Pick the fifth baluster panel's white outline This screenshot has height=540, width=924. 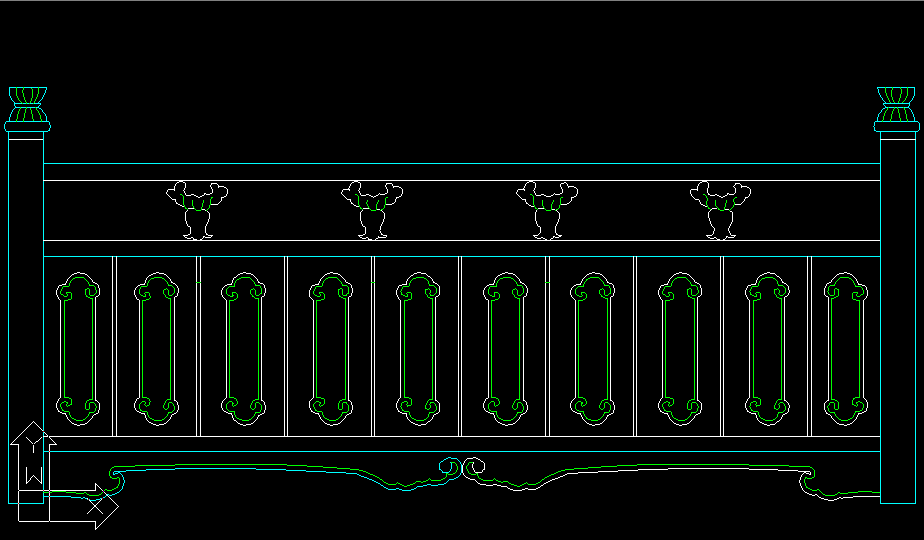tap(418, 348)
